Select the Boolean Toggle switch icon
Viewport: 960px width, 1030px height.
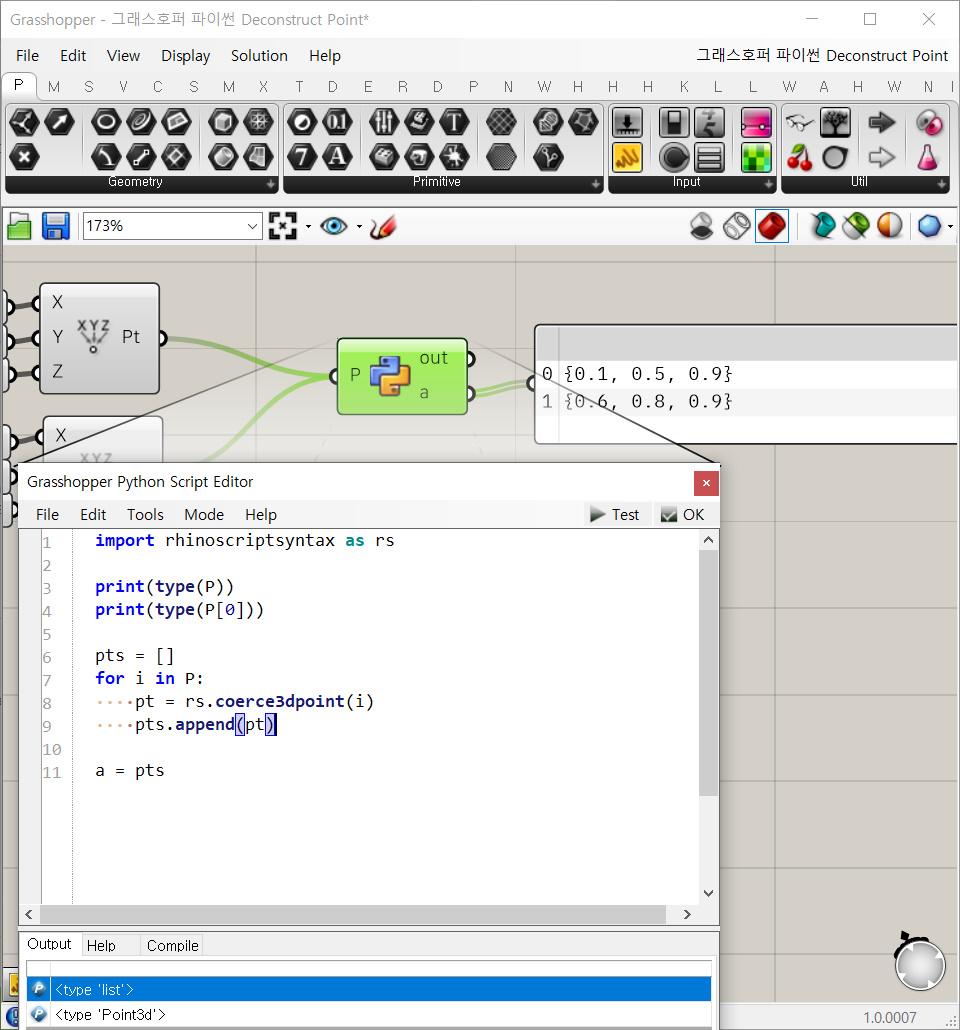pos(674,122)
